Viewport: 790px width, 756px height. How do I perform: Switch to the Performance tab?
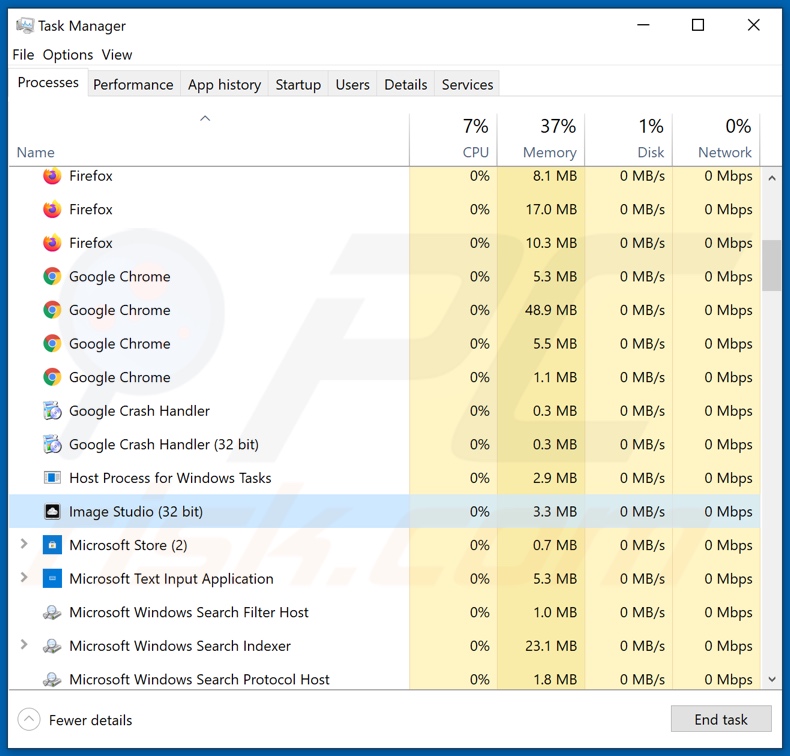133,85
